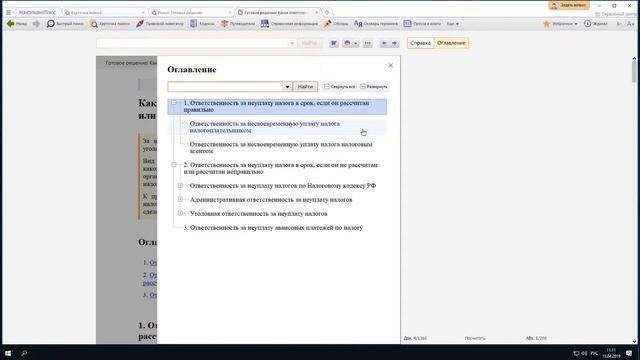Expand the Административная ответственность node
Screen dimensions: 640x360
180,199
